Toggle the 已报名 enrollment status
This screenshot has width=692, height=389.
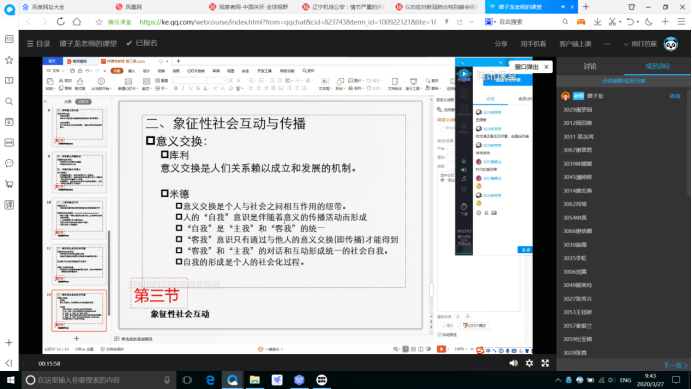[x=142, y=43]
